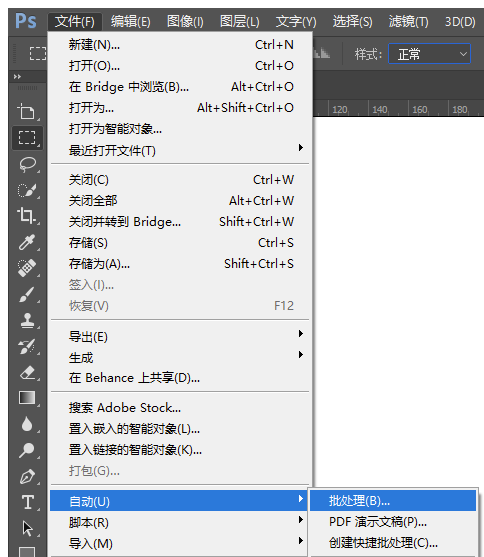Open the 图层(L) menu
This screenshot has width=484, height=557.
[240, 22]
